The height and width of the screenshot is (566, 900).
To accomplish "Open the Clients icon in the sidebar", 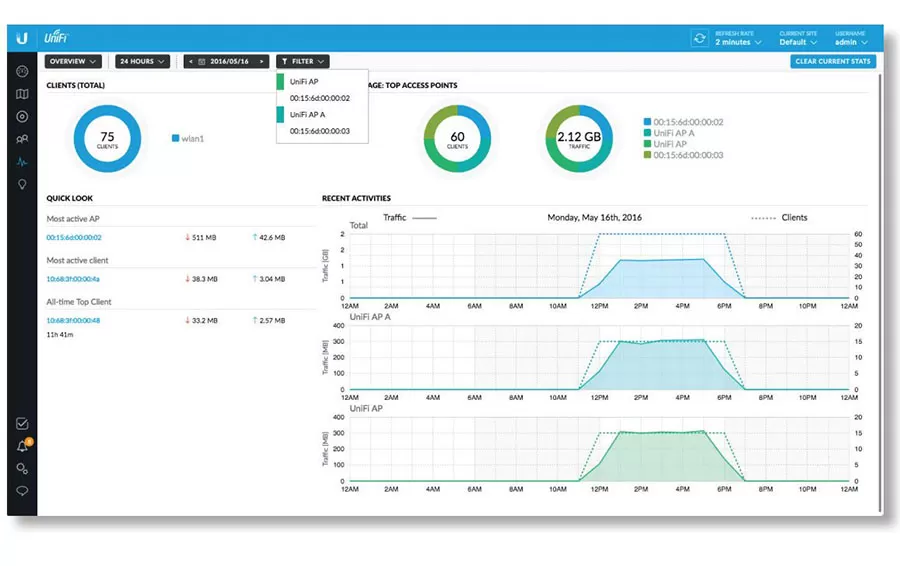I will pos(22,139).
